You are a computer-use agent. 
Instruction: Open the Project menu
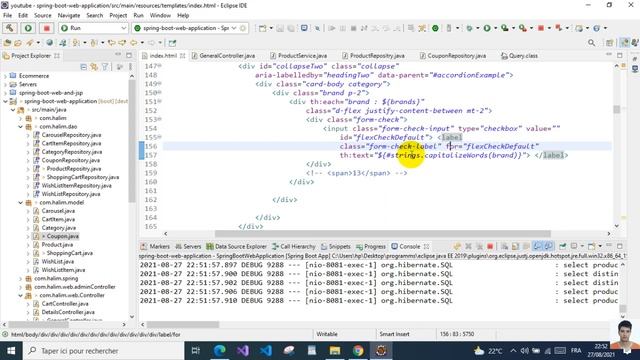point(118,15)
